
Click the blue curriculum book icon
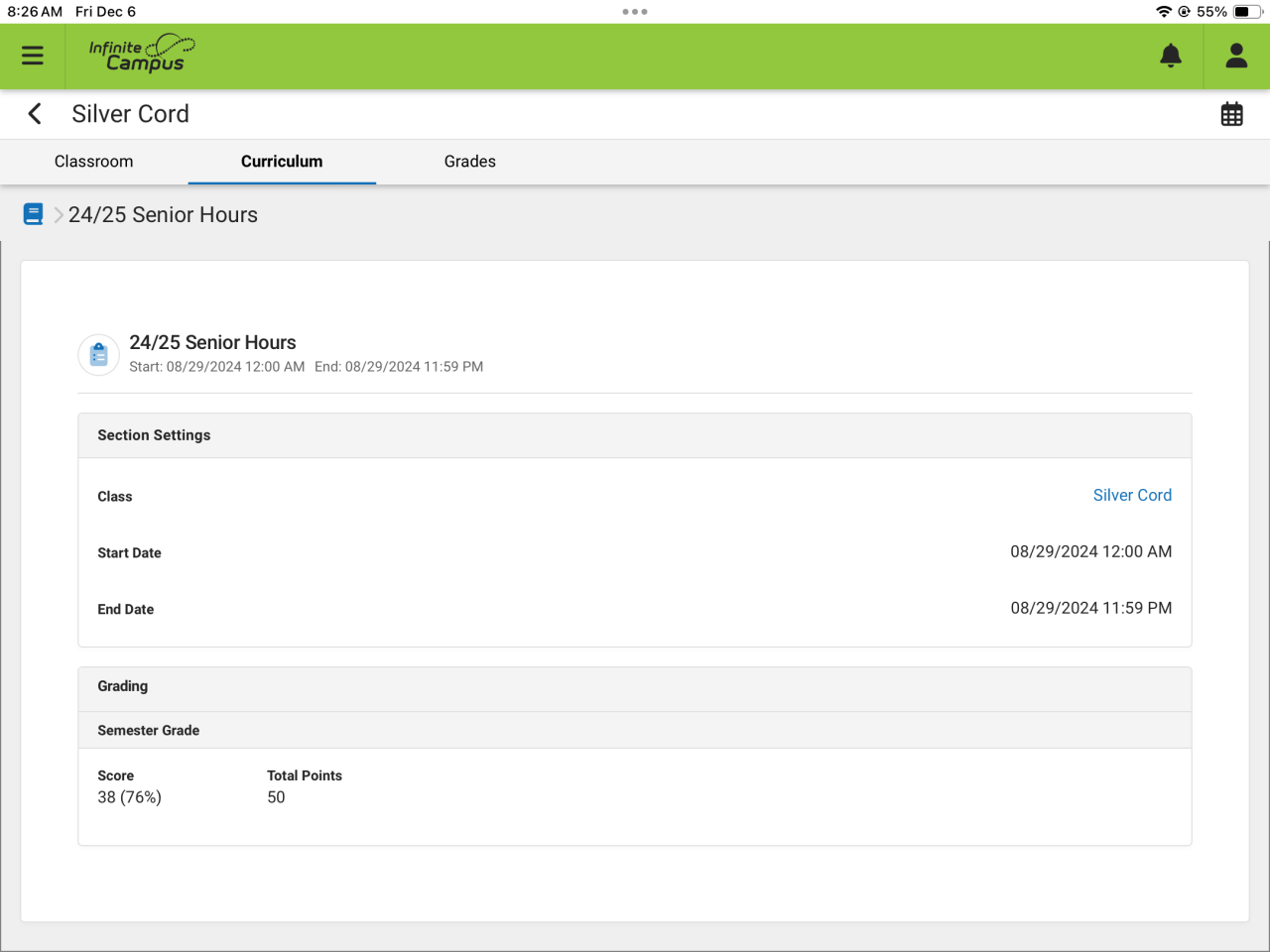[33, 214]
